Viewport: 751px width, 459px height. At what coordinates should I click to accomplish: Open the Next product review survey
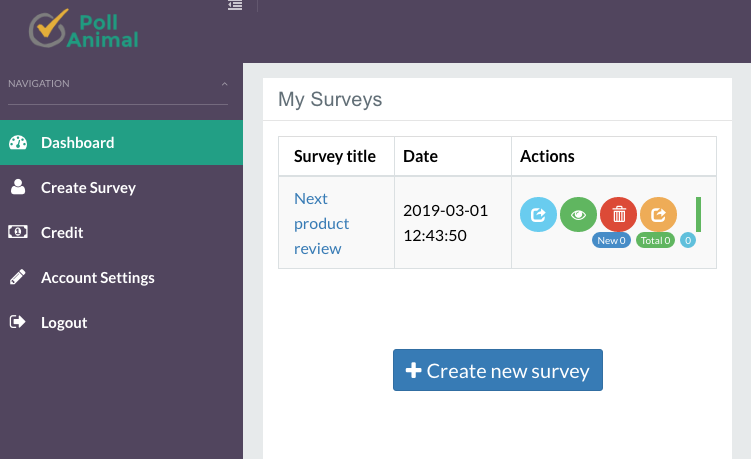(320, 223)
